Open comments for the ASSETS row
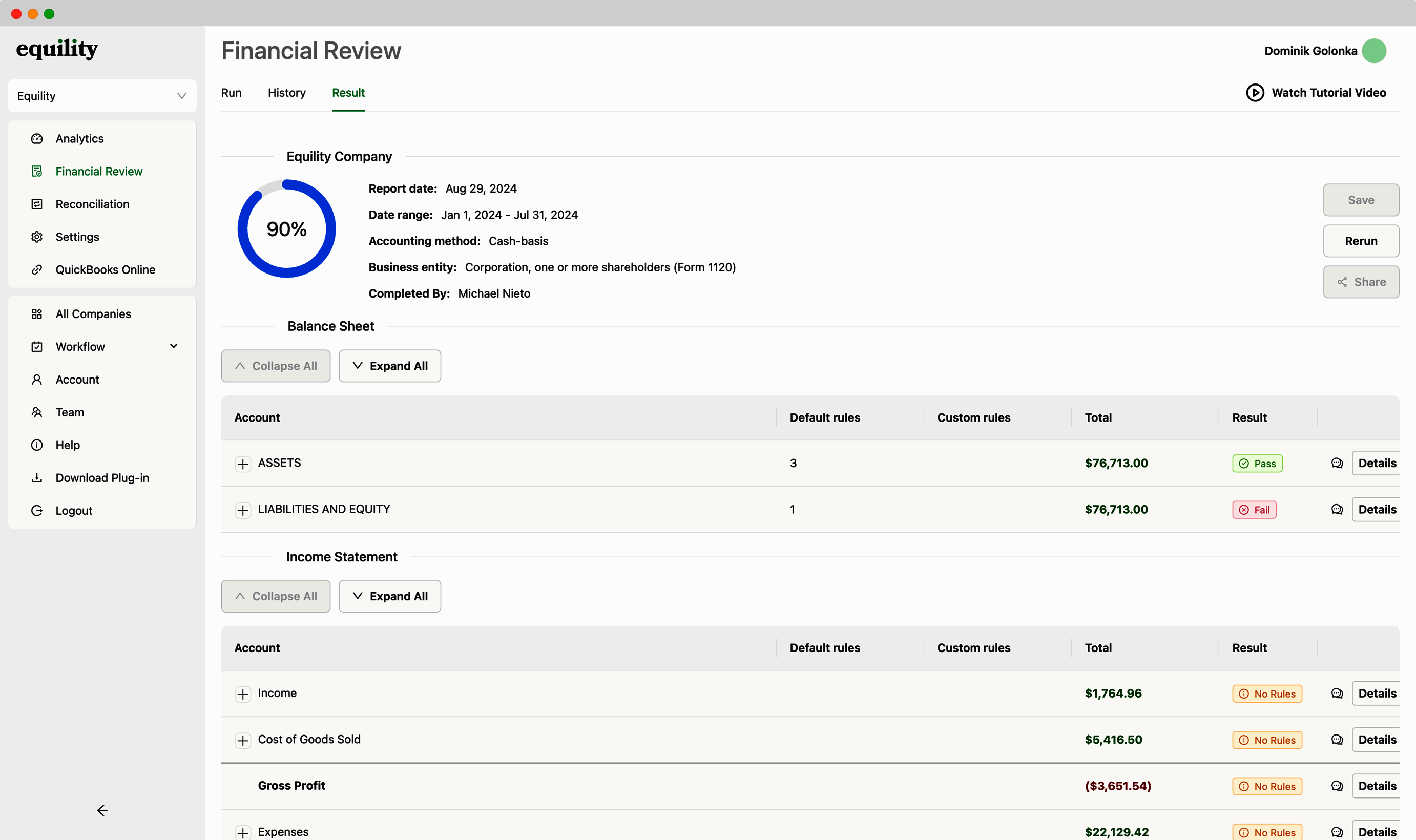Viewport: 1416px width, 840px height. 1337,463
